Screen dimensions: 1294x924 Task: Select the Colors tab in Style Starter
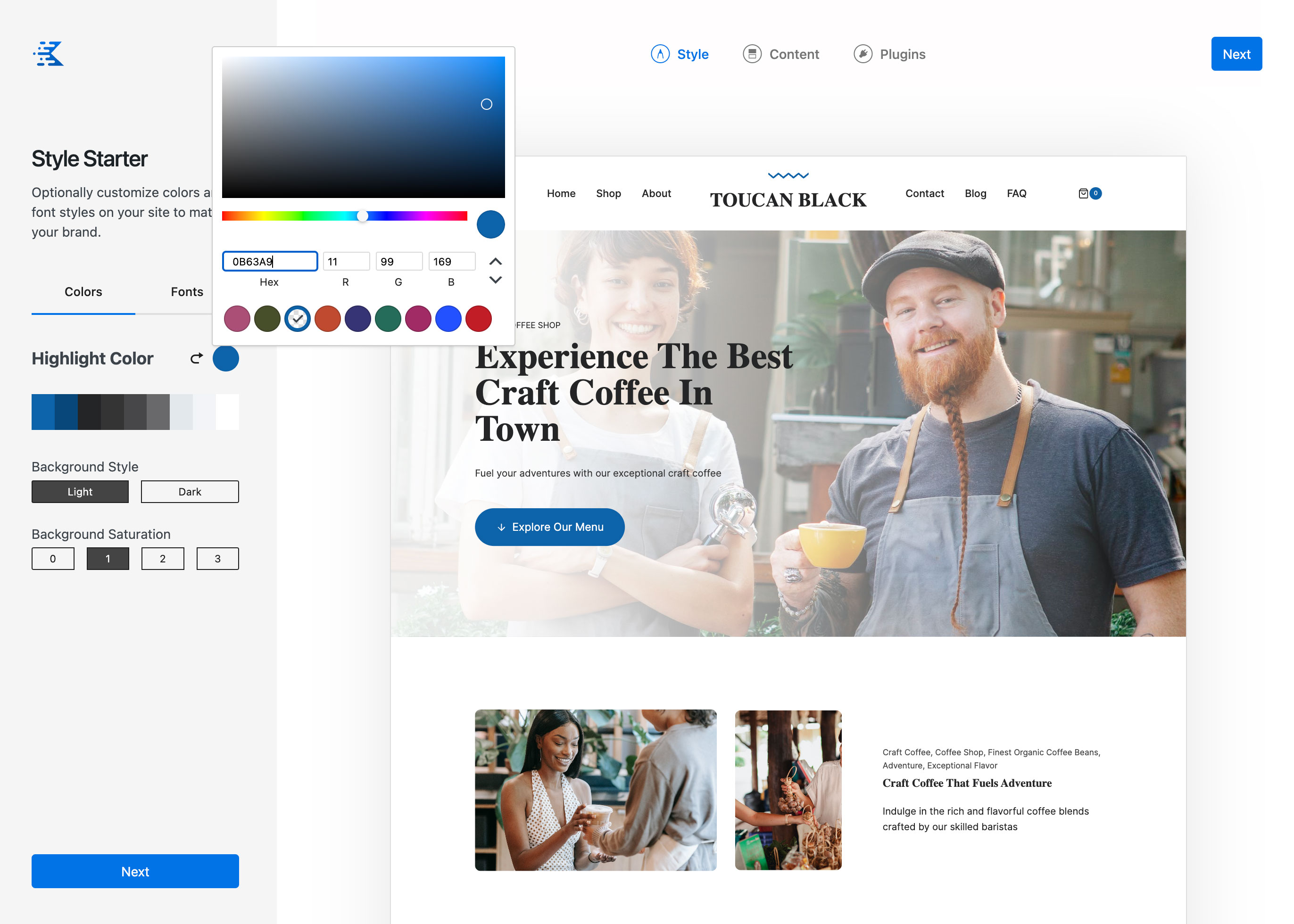pos(83,292)
